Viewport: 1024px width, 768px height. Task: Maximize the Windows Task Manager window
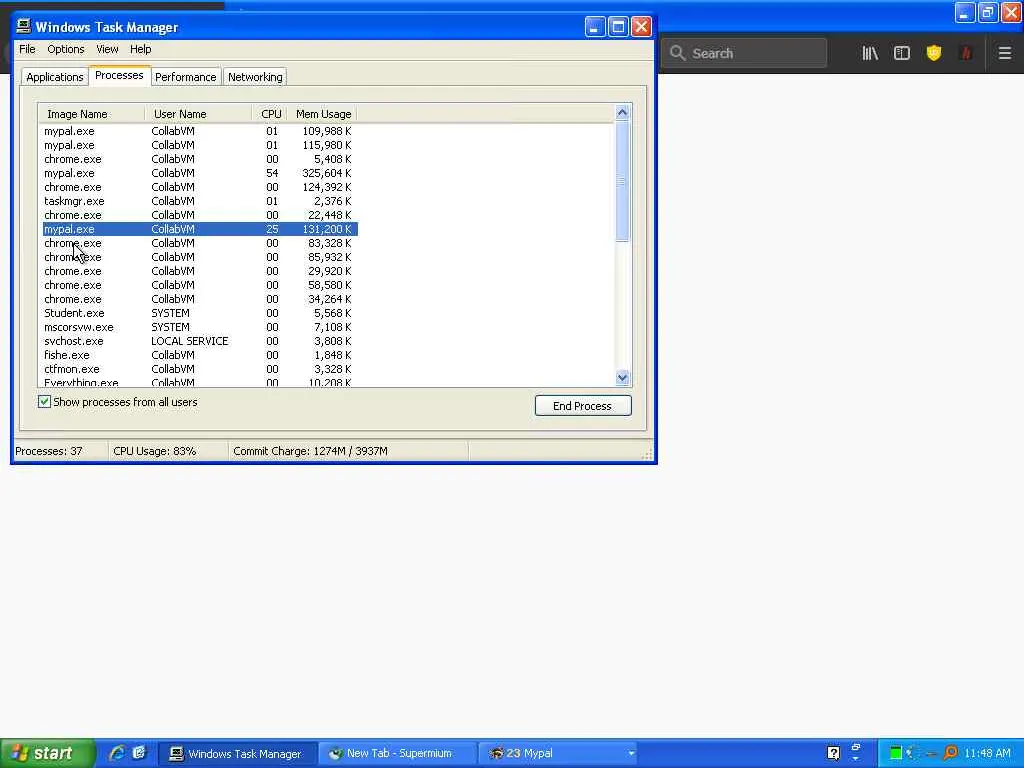coord(618,27)
